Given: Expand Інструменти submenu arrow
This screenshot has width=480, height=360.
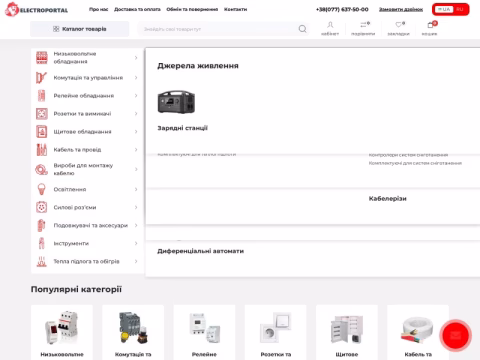Looking at the screenshot, I should pos(136,243).
